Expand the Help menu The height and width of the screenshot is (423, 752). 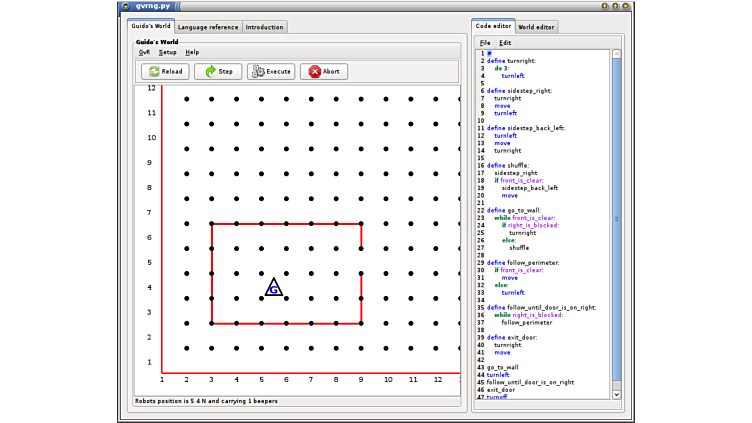pyautogui.click(x=192, y=52)
